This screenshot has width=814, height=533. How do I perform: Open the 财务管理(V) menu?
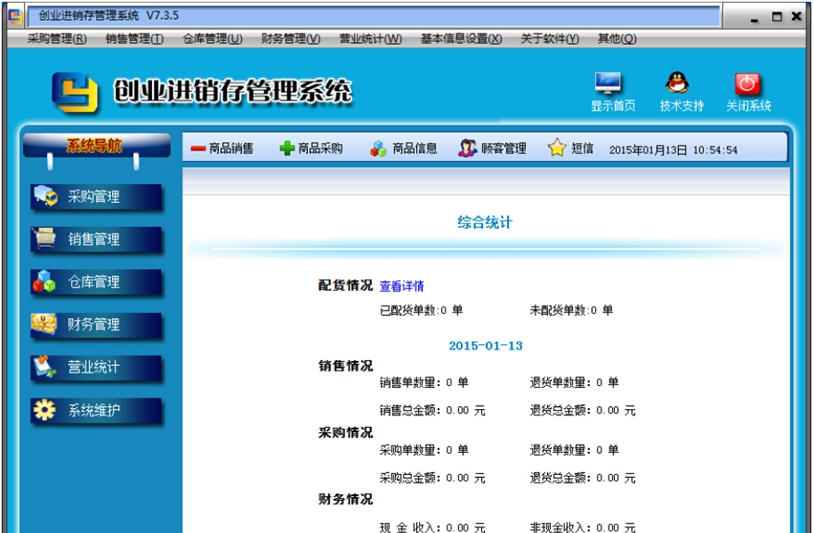[291, 39]
